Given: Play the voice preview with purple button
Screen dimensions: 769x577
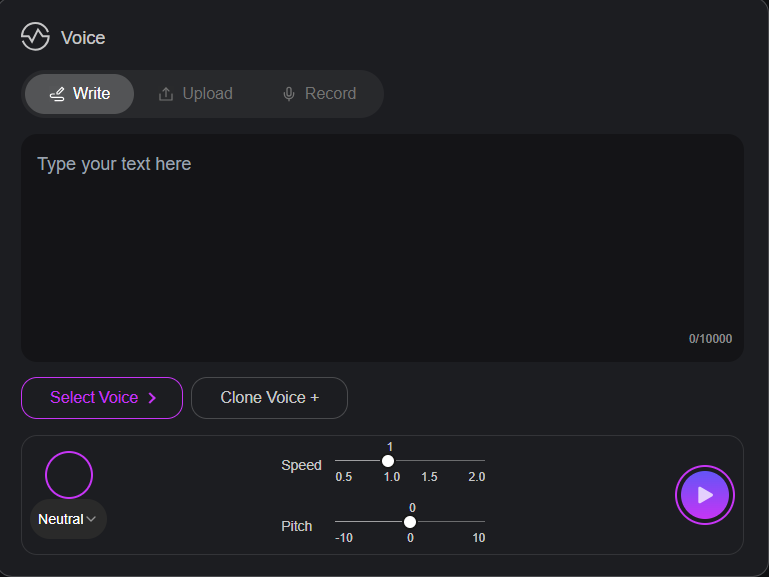Looking at the screenshot, I should (x=705, y=495).
